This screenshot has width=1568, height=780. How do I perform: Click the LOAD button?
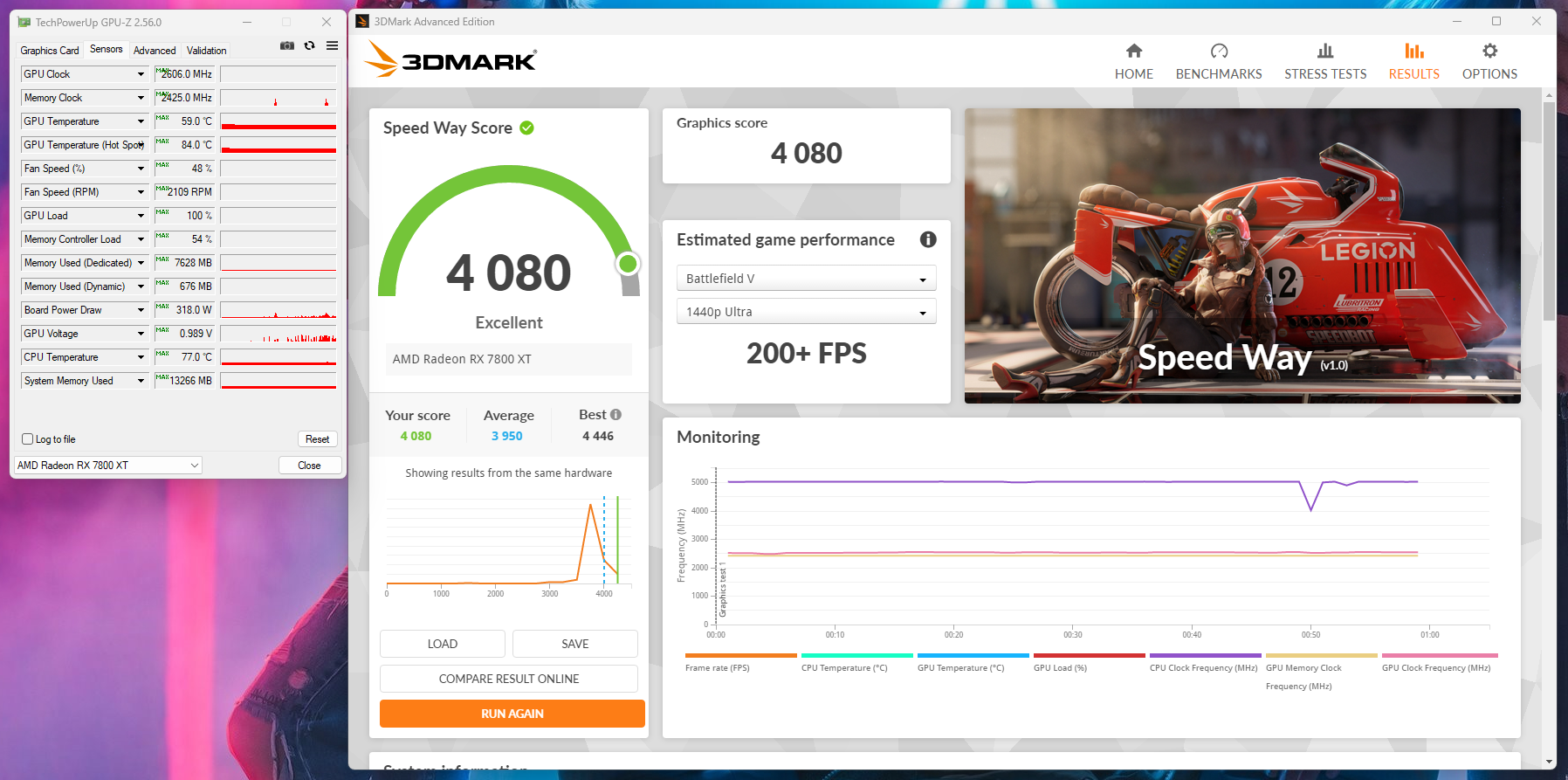coord(443,644)
